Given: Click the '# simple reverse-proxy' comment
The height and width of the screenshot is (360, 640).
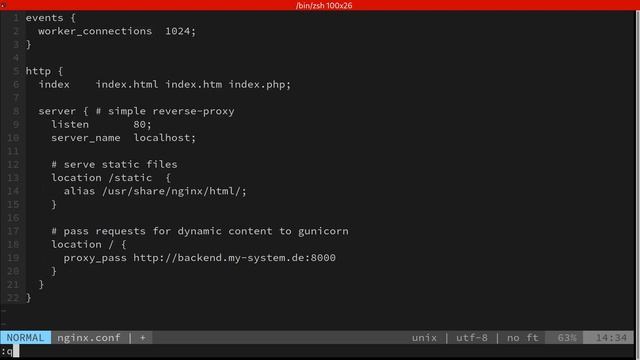Looking at the screenshot, I should (x=165, y=111).
